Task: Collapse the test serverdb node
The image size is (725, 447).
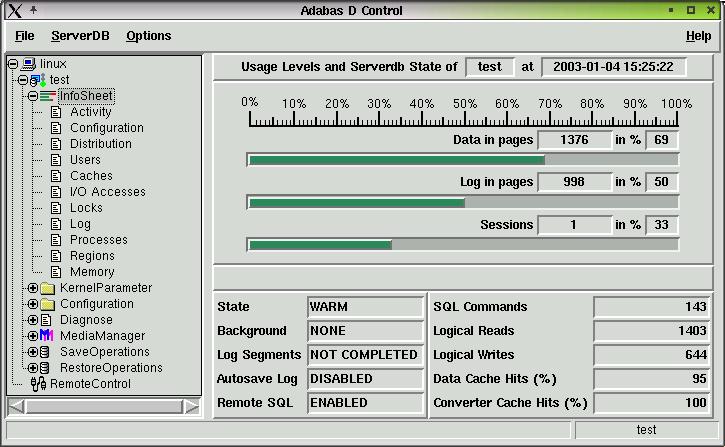Action: (23, 80)
